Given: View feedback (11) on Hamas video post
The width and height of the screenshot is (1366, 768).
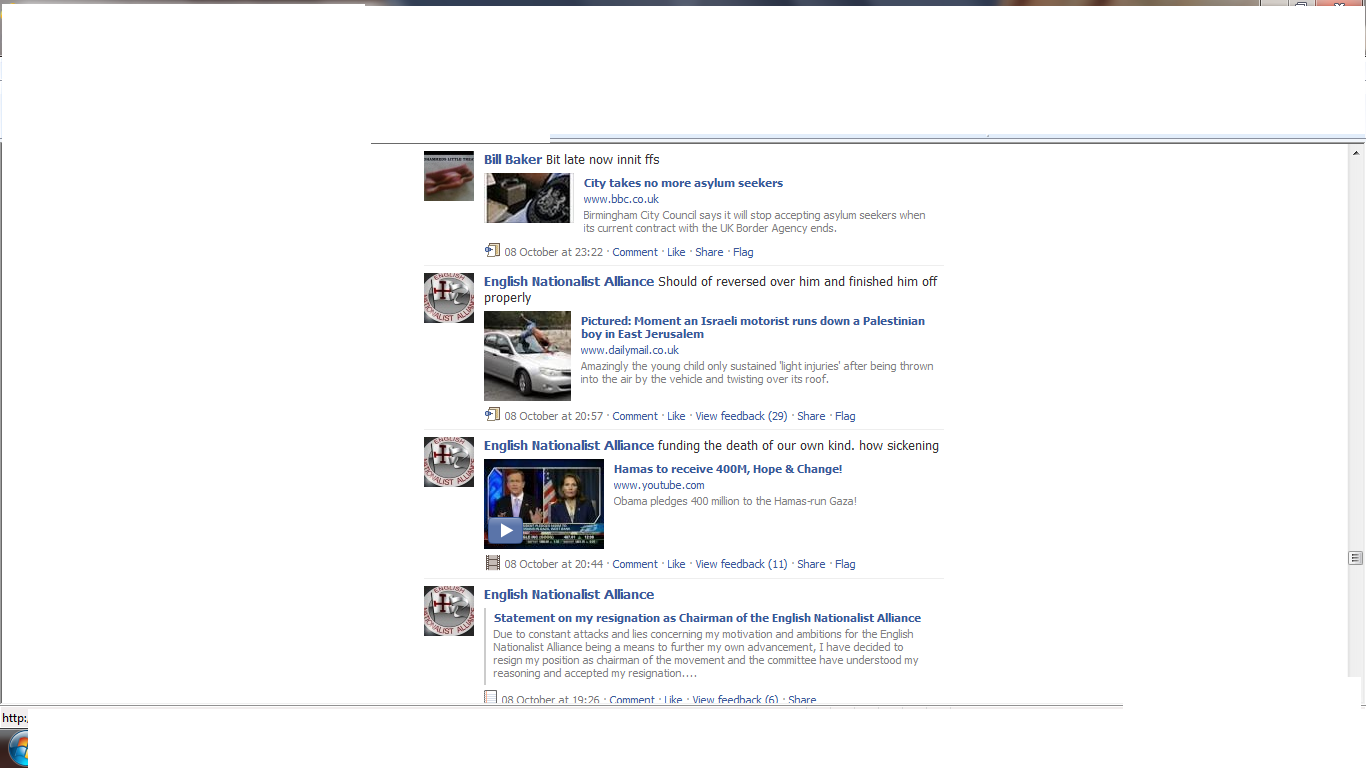Looking at the screenshot, I should click(x=741, y=564).
